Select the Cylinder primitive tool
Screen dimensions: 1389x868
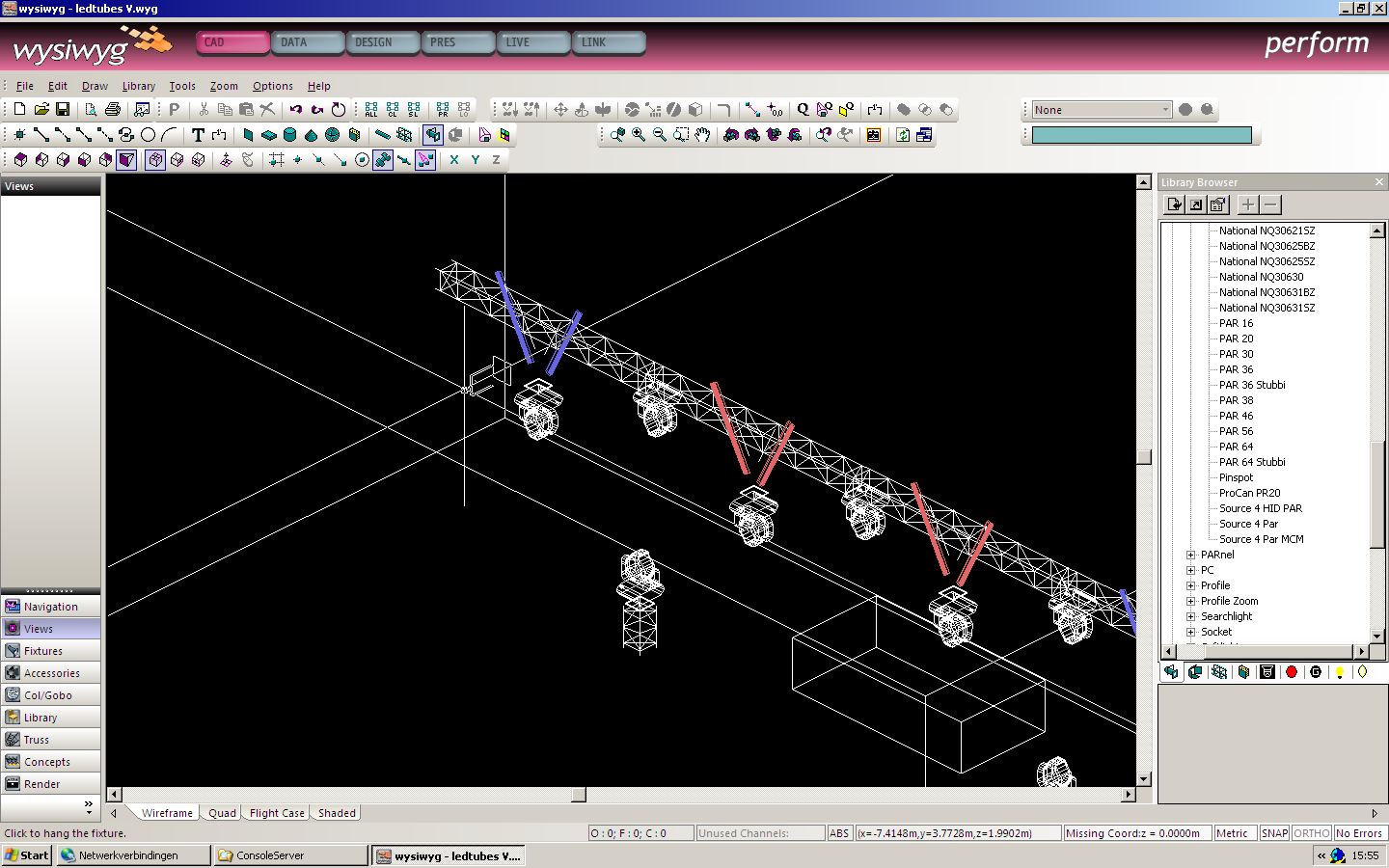click(x=289, y=135)
